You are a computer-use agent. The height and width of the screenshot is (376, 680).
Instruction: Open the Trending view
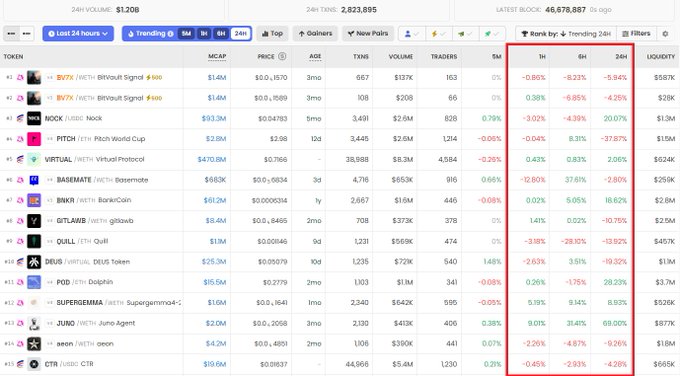point(150,33)
